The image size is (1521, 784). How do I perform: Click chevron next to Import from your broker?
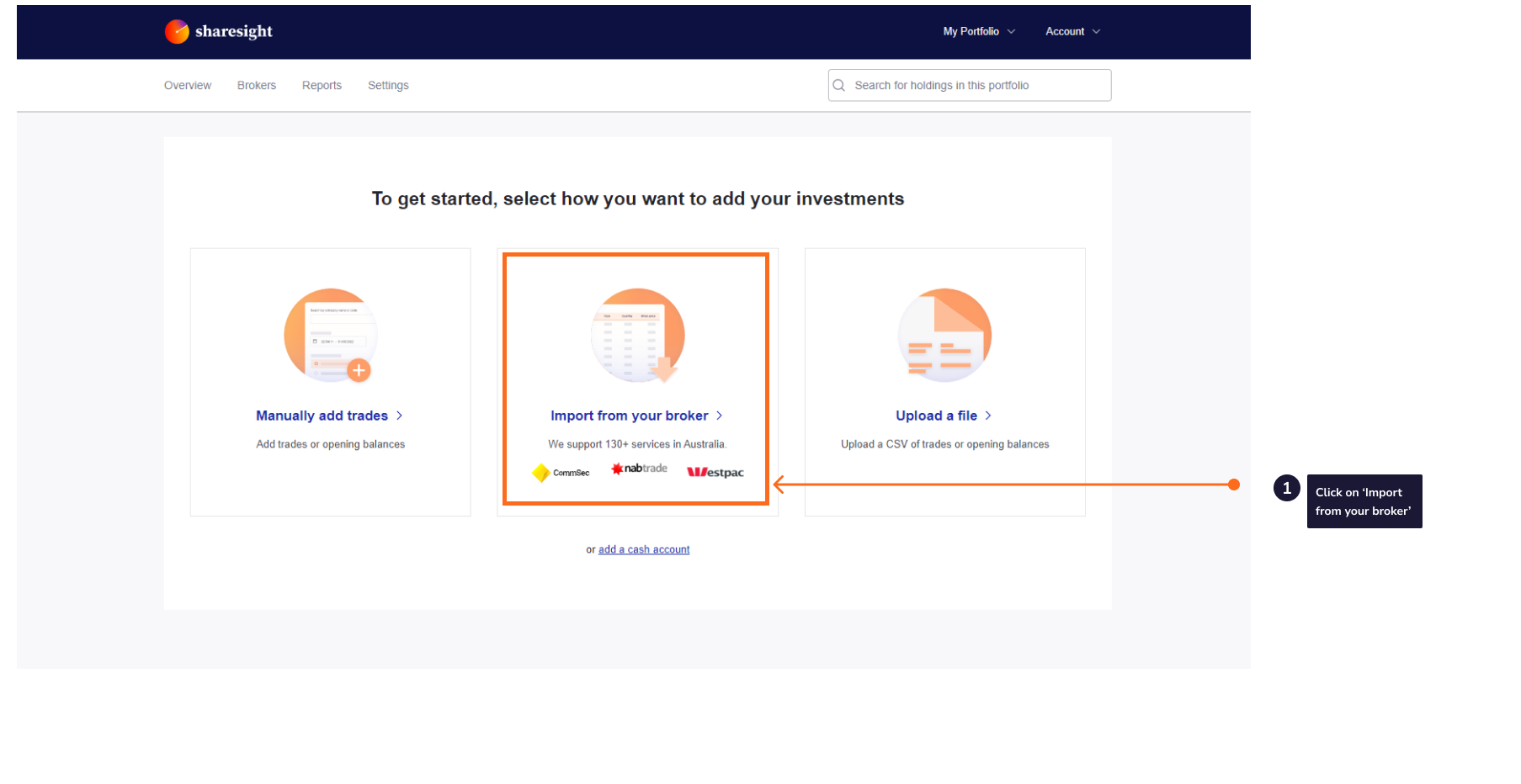(x=719, y=416)
